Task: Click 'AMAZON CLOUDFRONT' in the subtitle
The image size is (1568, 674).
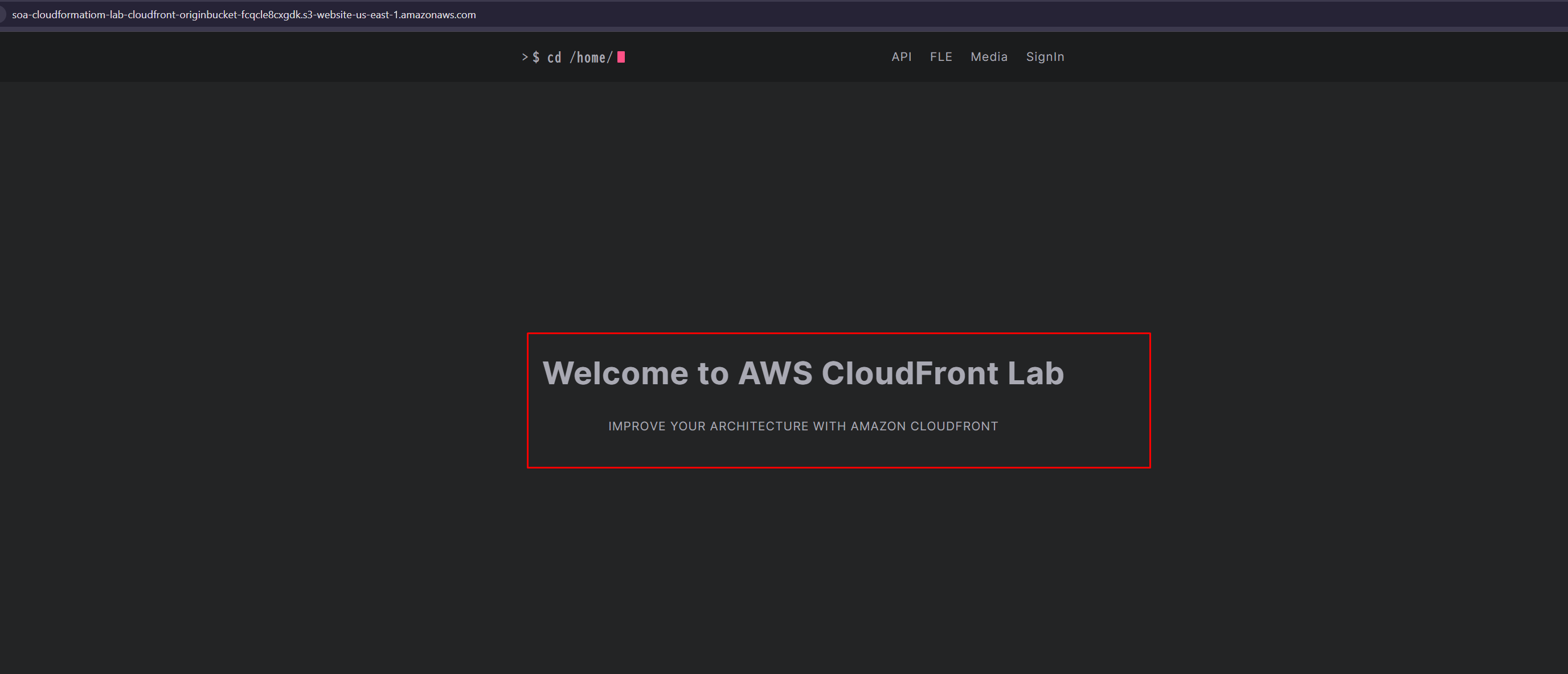Action: (924, 426)
